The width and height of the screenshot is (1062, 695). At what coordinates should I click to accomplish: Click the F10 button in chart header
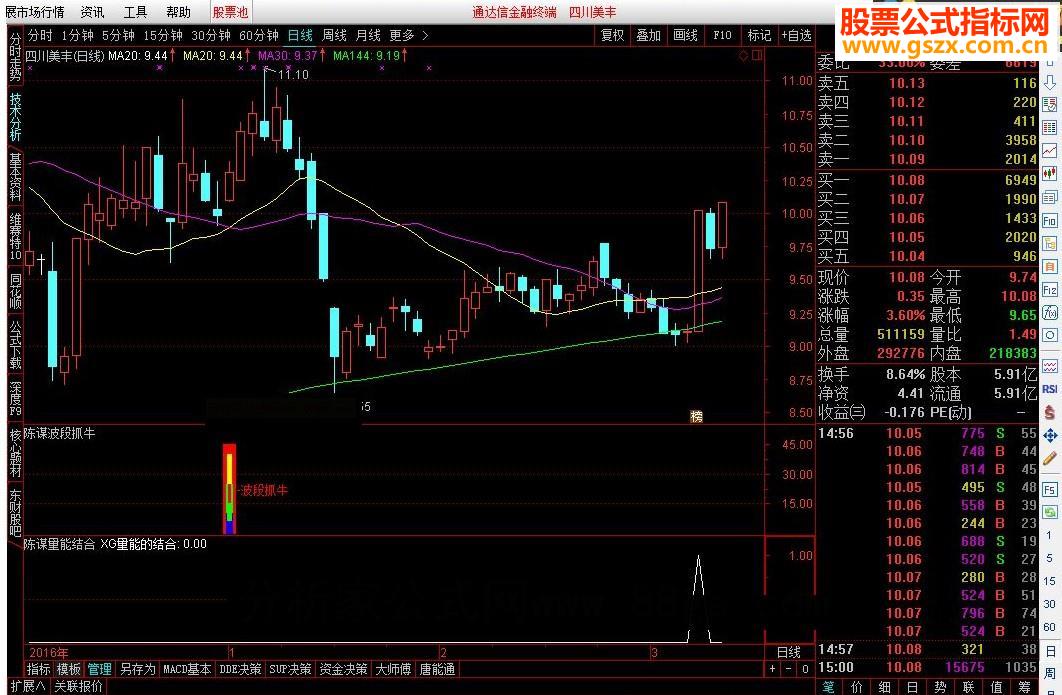pyautogui.click(x=722, y=35)
